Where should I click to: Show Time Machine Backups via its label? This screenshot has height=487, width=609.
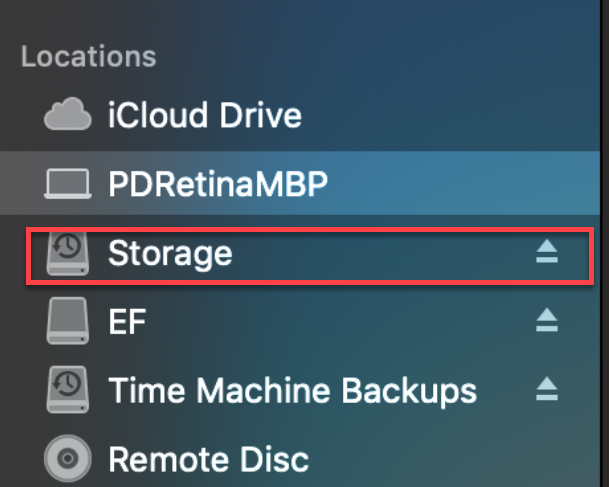pyautogui.click(x=292, y=388)
